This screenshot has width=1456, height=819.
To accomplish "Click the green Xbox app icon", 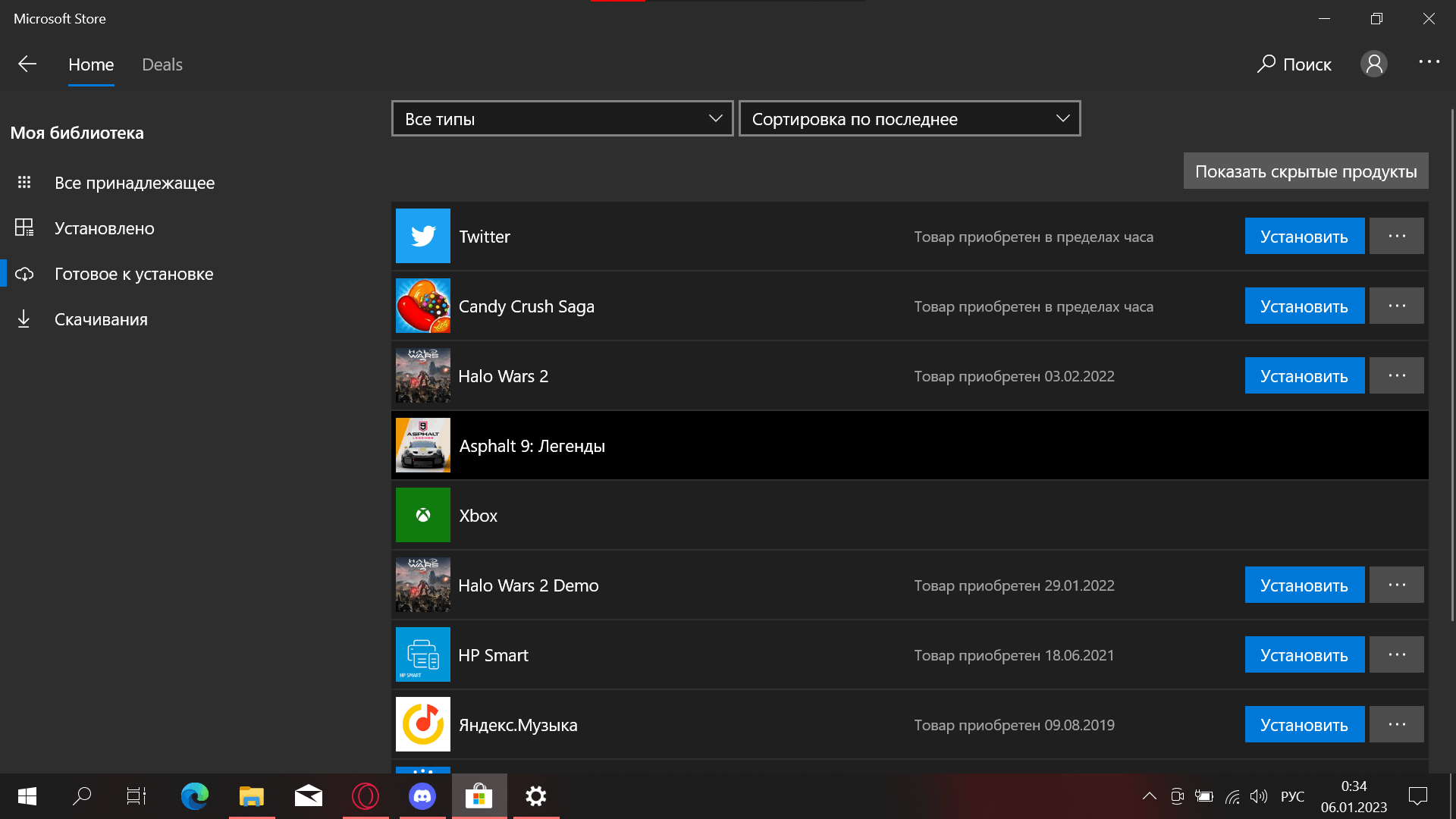I will tap(423, 515).
